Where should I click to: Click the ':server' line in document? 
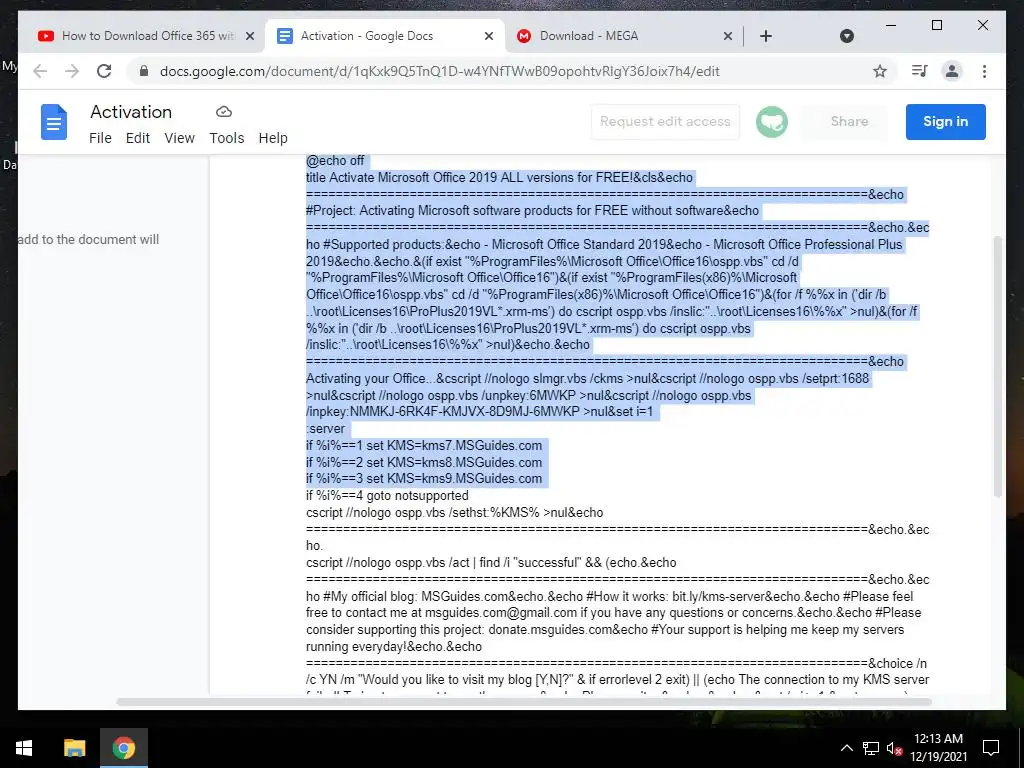point(325,429)
